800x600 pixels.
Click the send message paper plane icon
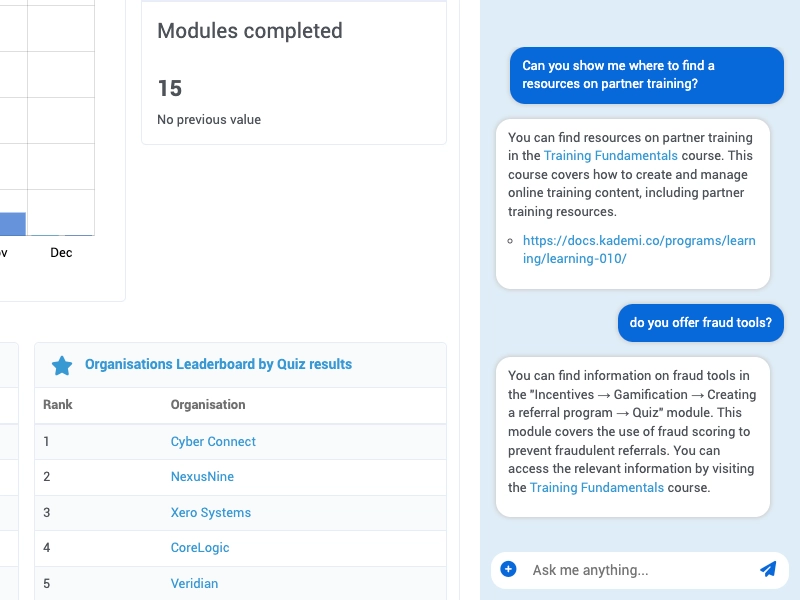(768, 569)
